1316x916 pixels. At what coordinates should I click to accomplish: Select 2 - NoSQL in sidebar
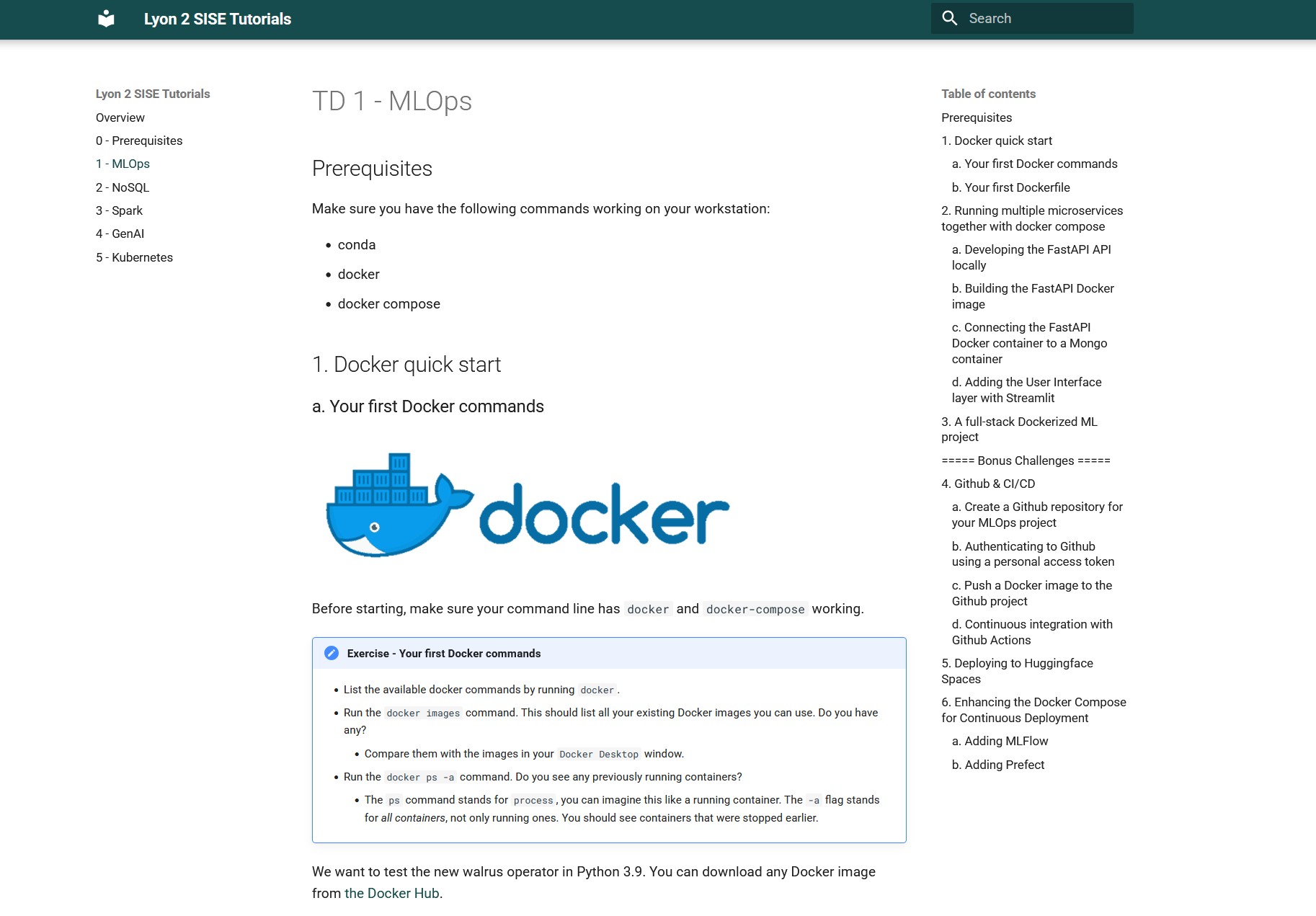(123, 187)
